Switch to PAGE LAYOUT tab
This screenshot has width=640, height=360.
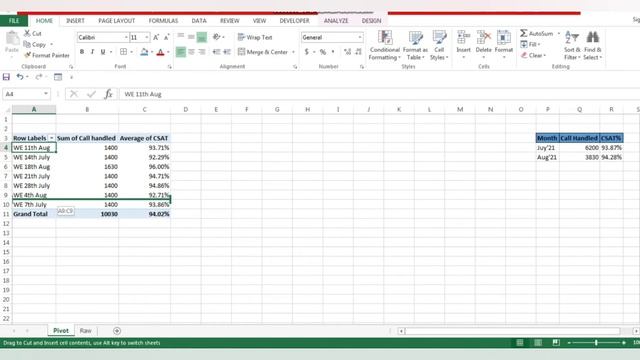[116, 21]
